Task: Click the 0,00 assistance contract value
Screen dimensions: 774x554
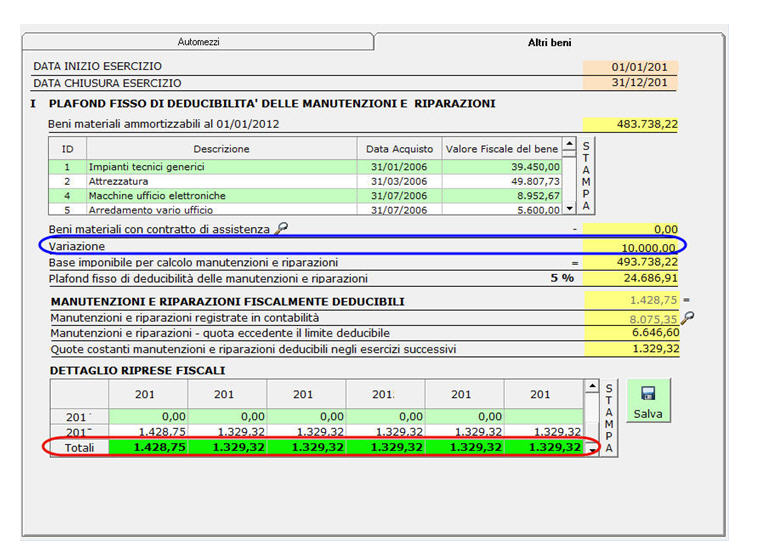Action: pos(630,229)
